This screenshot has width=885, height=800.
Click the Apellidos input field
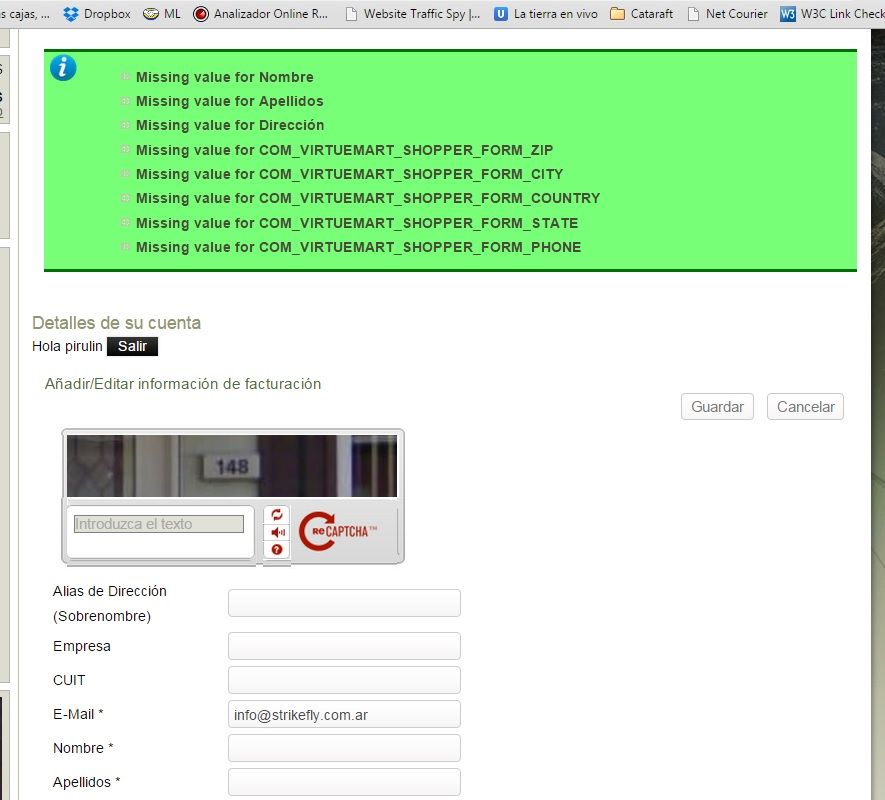344,782
